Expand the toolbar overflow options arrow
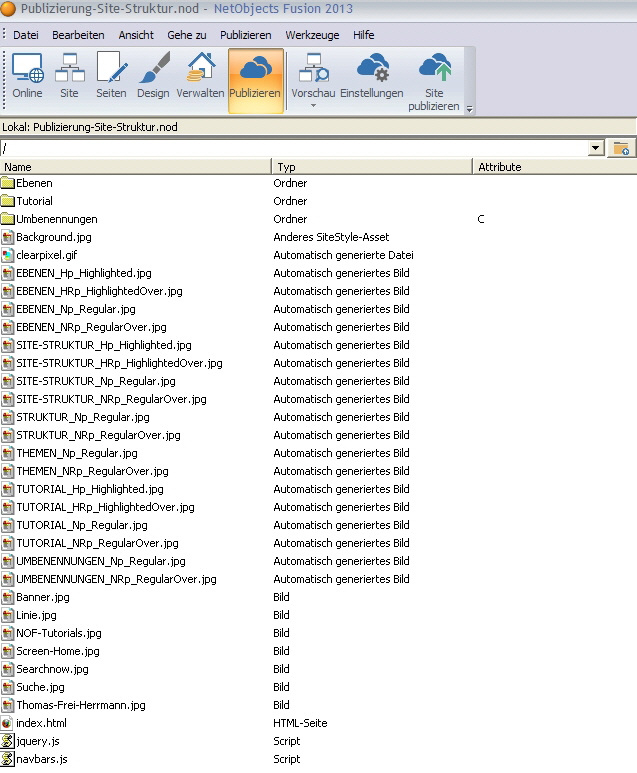 point(469,109)
